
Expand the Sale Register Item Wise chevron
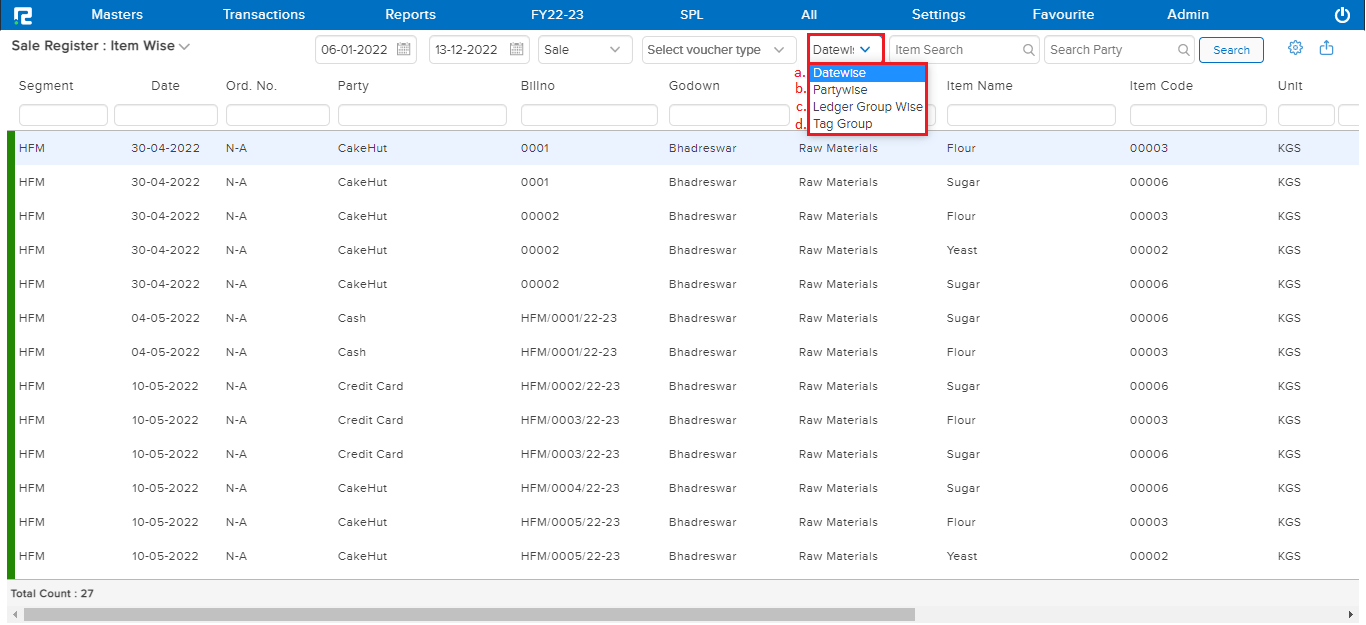tap(185, 46)
